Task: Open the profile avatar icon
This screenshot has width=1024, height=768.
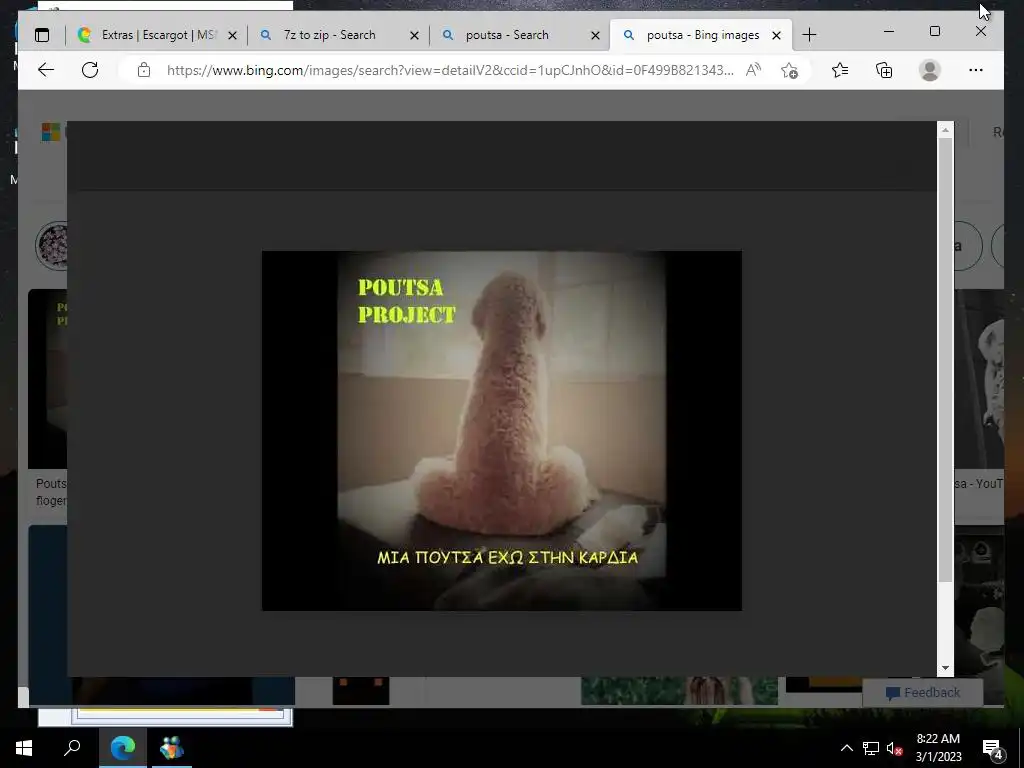Action: [929, 70]
